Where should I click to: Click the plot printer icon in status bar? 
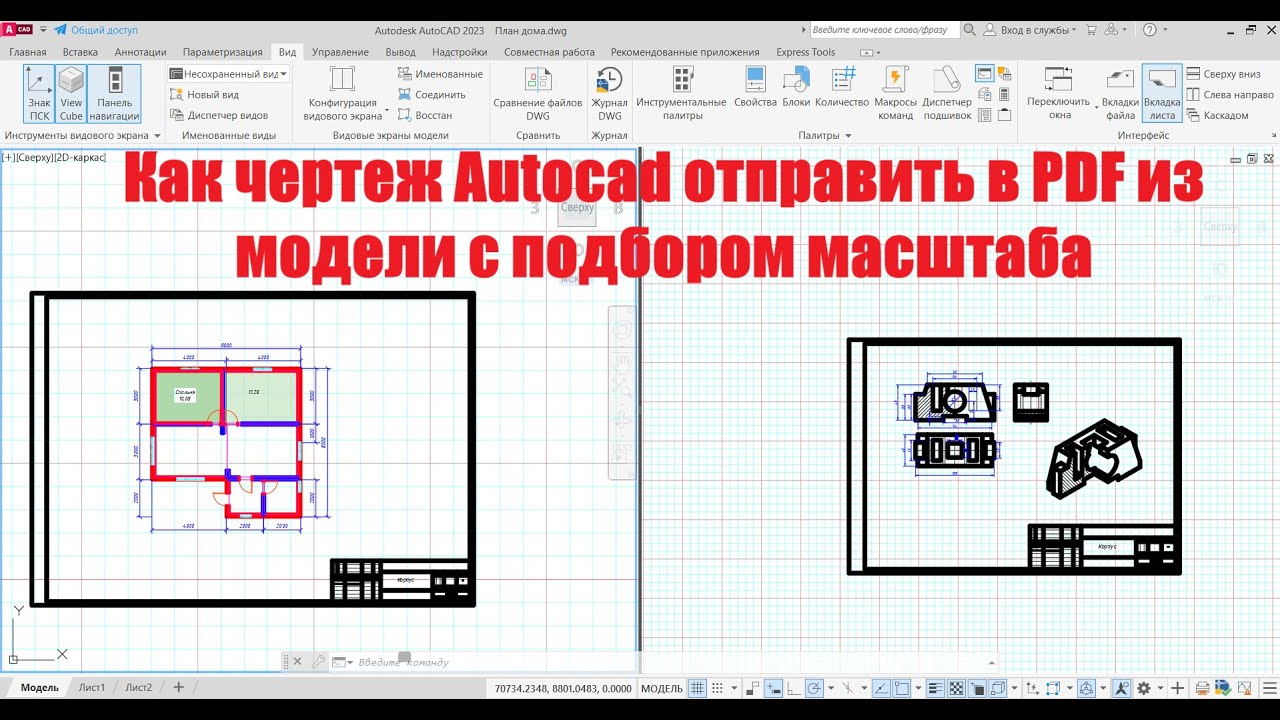[x=1202, y=688]
